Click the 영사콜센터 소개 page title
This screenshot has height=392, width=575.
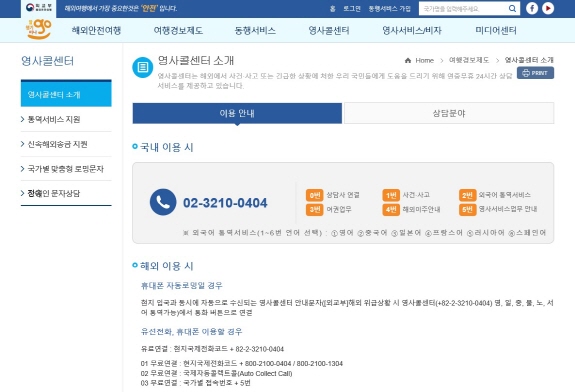point(196,61)
